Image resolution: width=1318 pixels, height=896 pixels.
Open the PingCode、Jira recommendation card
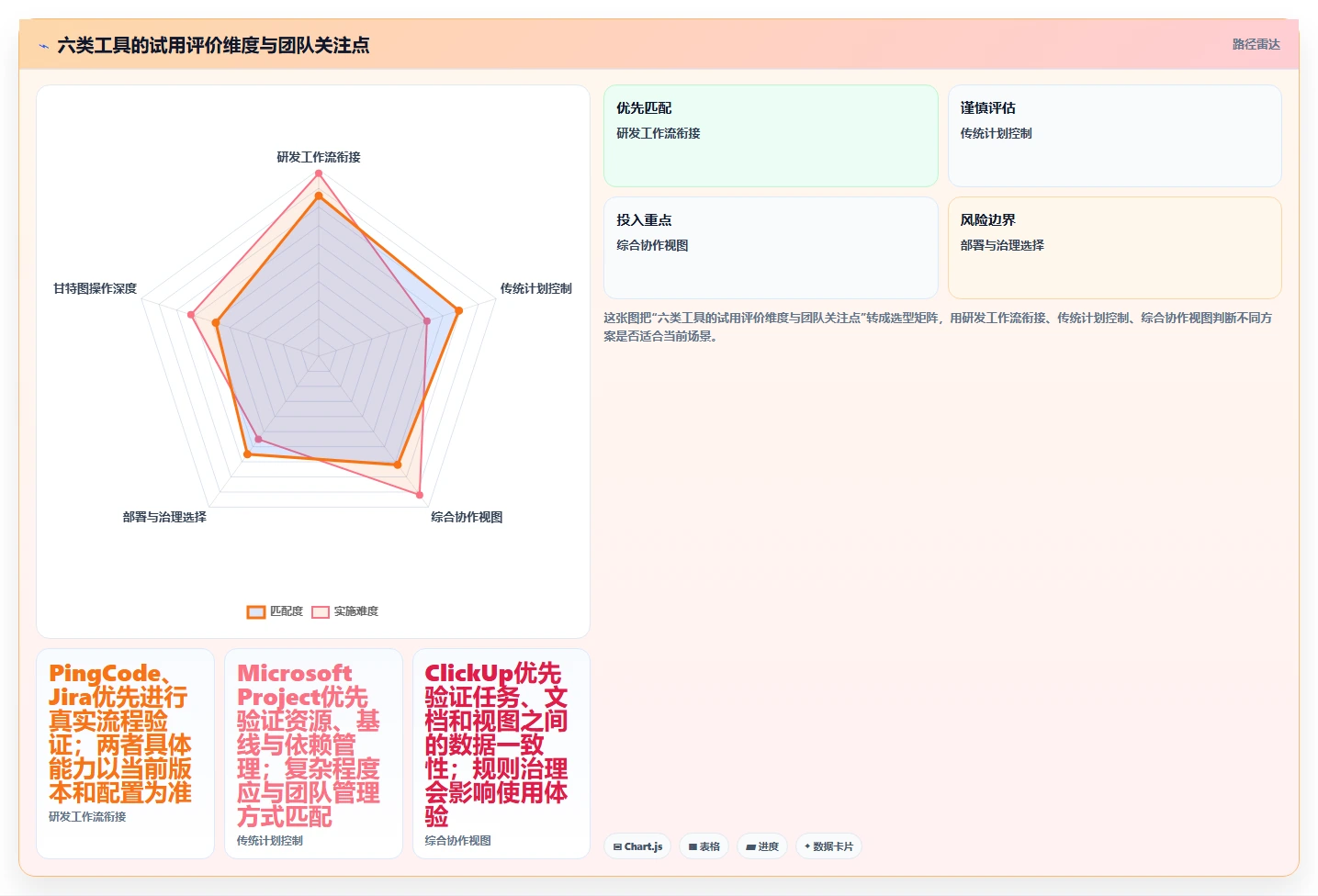[125, 754]
